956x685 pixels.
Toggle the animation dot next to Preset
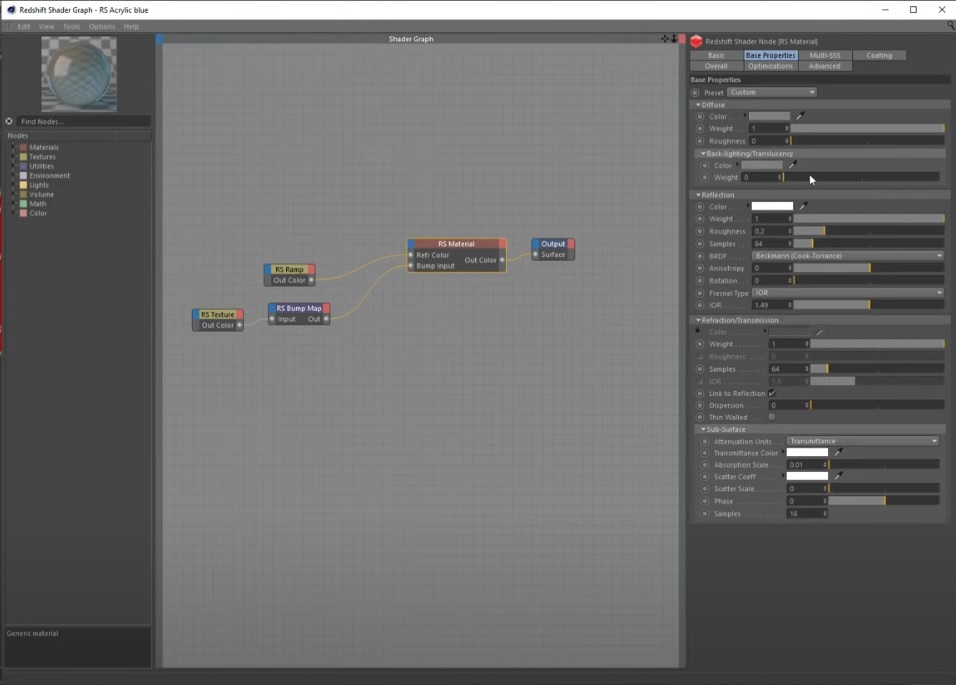pos(695,93)
